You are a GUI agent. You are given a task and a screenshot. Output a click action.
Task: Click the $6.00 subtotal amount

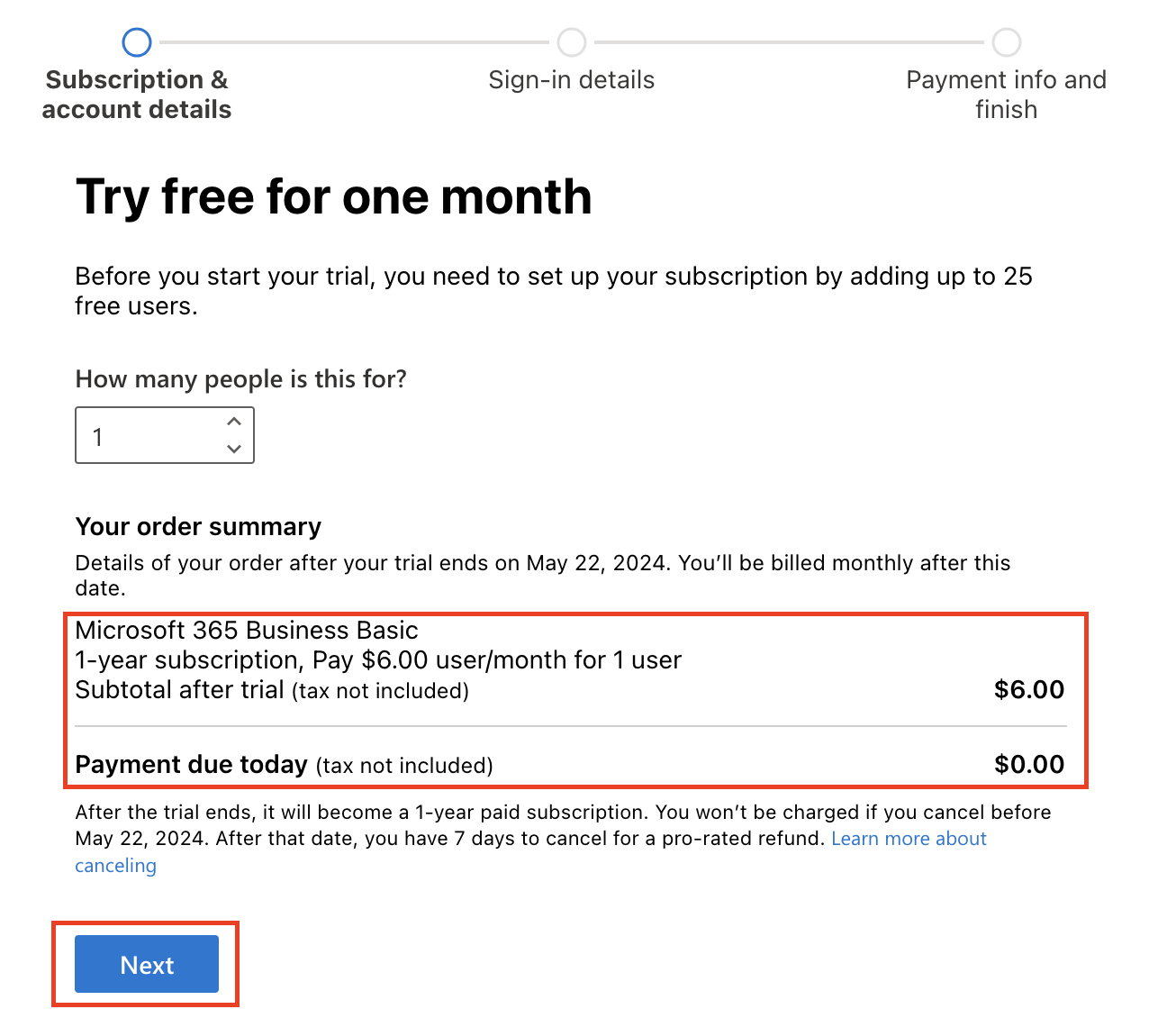1029,690
